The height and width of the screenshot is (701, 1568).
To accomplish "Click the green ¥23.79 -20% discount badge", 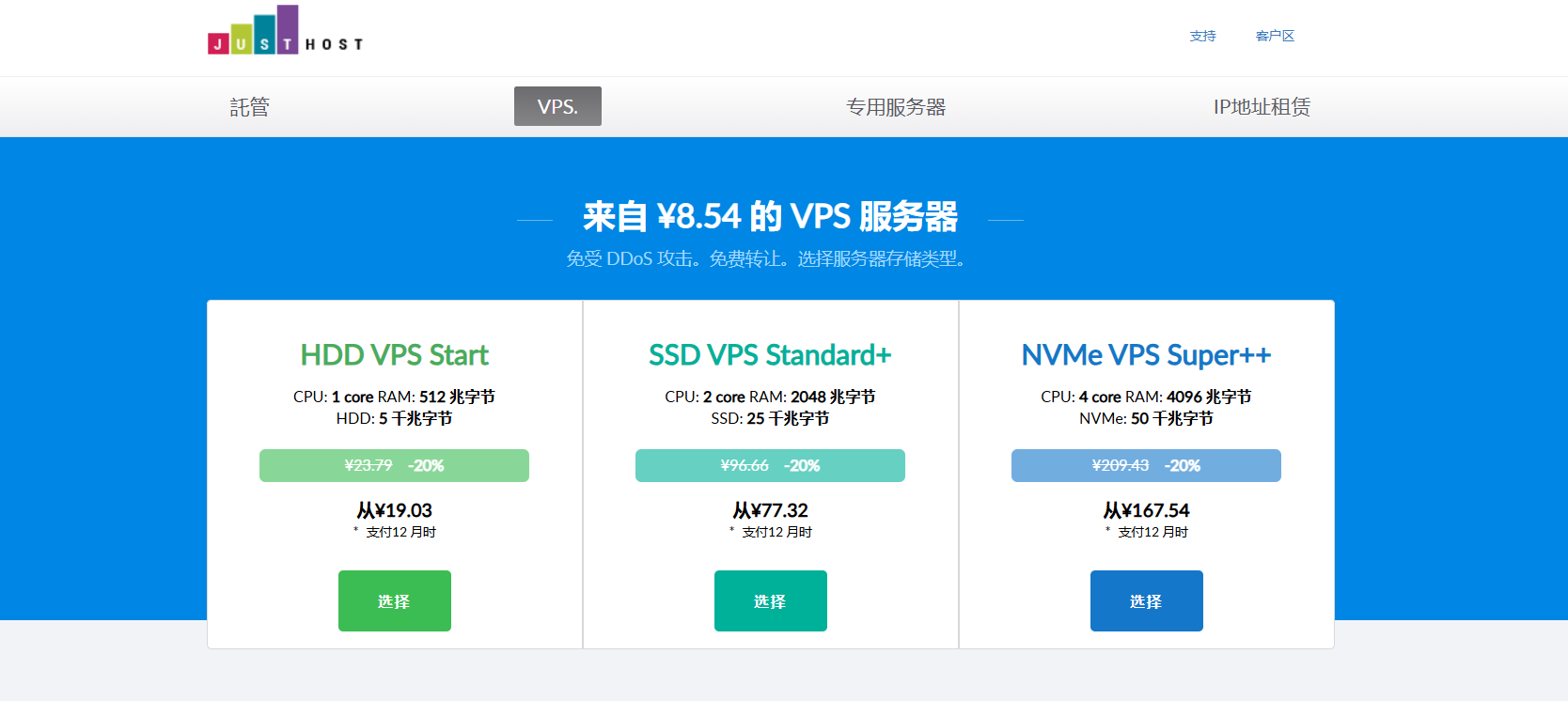I will pos(394,465).
